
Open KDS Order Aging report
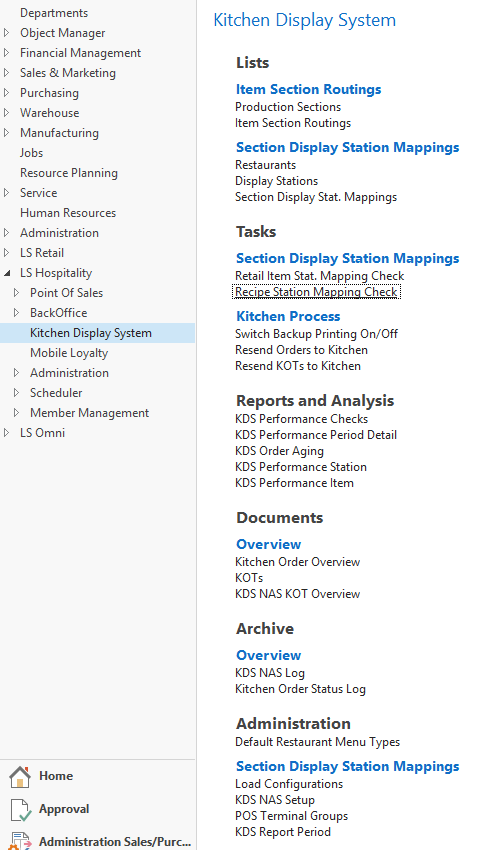(279, 451)
